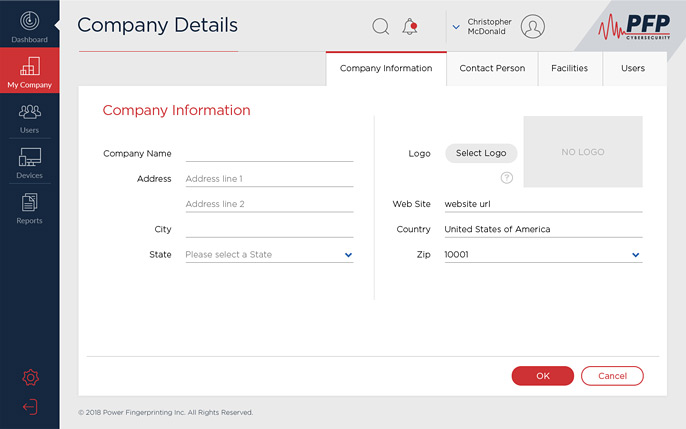Open the Facilities tab
Viewport: 686px width, 429px height.
click(570, 68)
